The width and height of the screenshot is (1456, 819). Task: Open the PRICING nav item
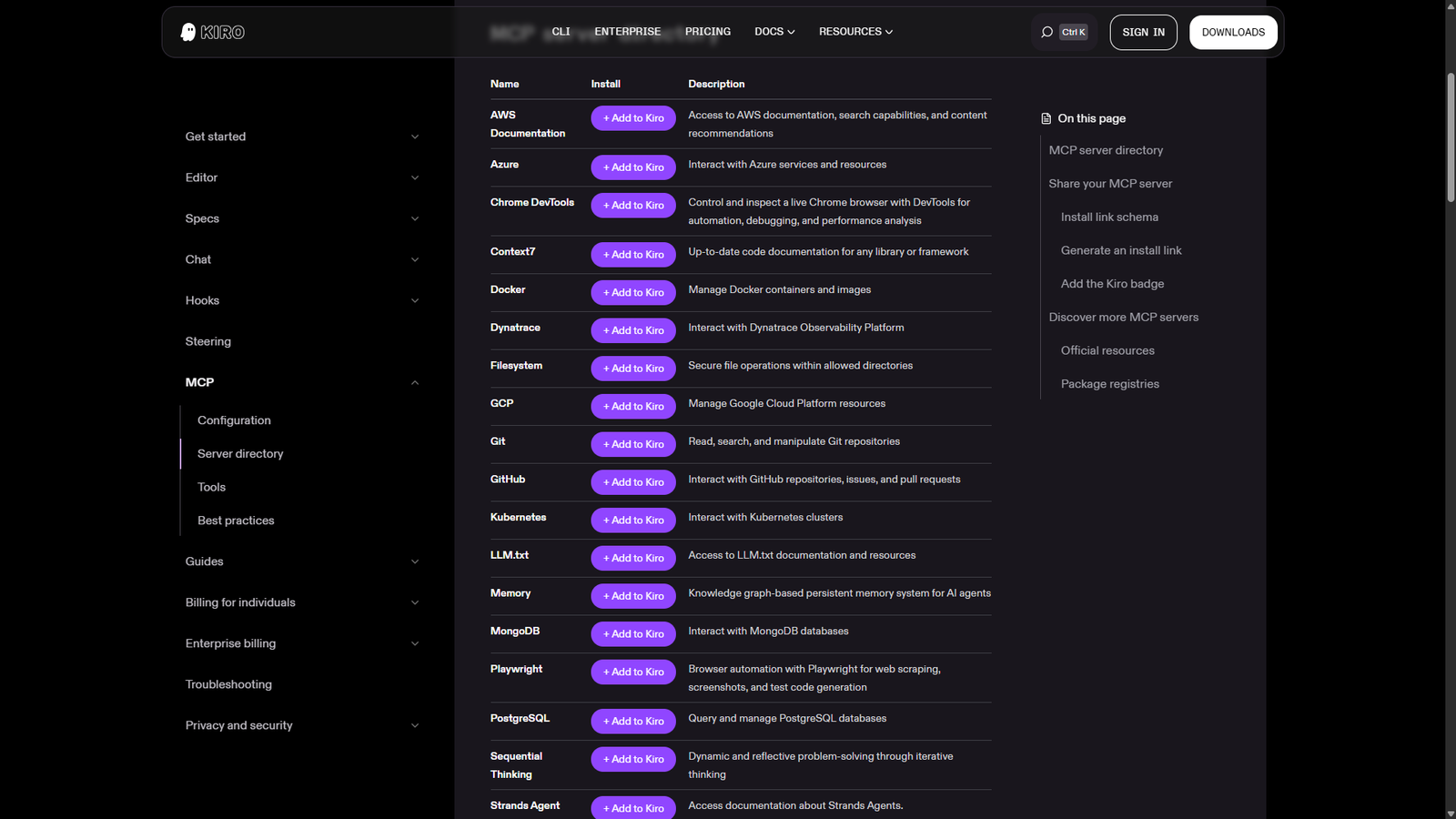[708, 32]
